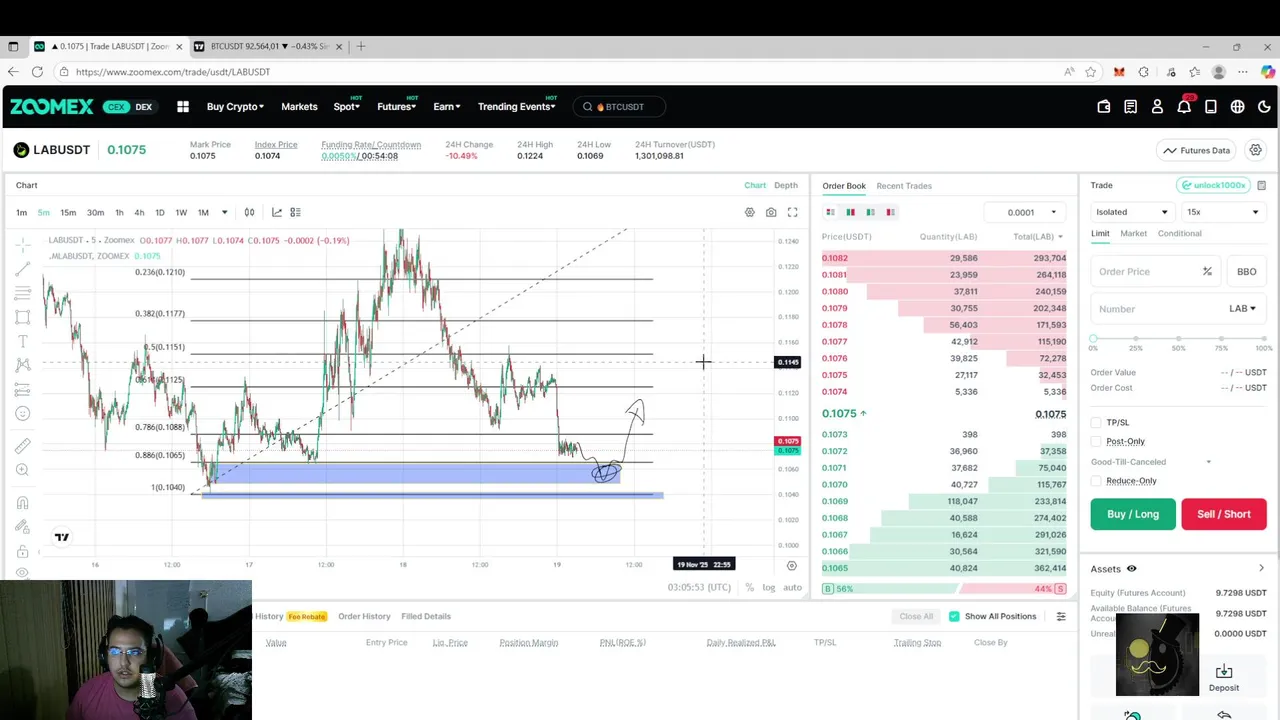Select the Conditional order tab
This screenshot has width=1280, height=720.
1179,233
